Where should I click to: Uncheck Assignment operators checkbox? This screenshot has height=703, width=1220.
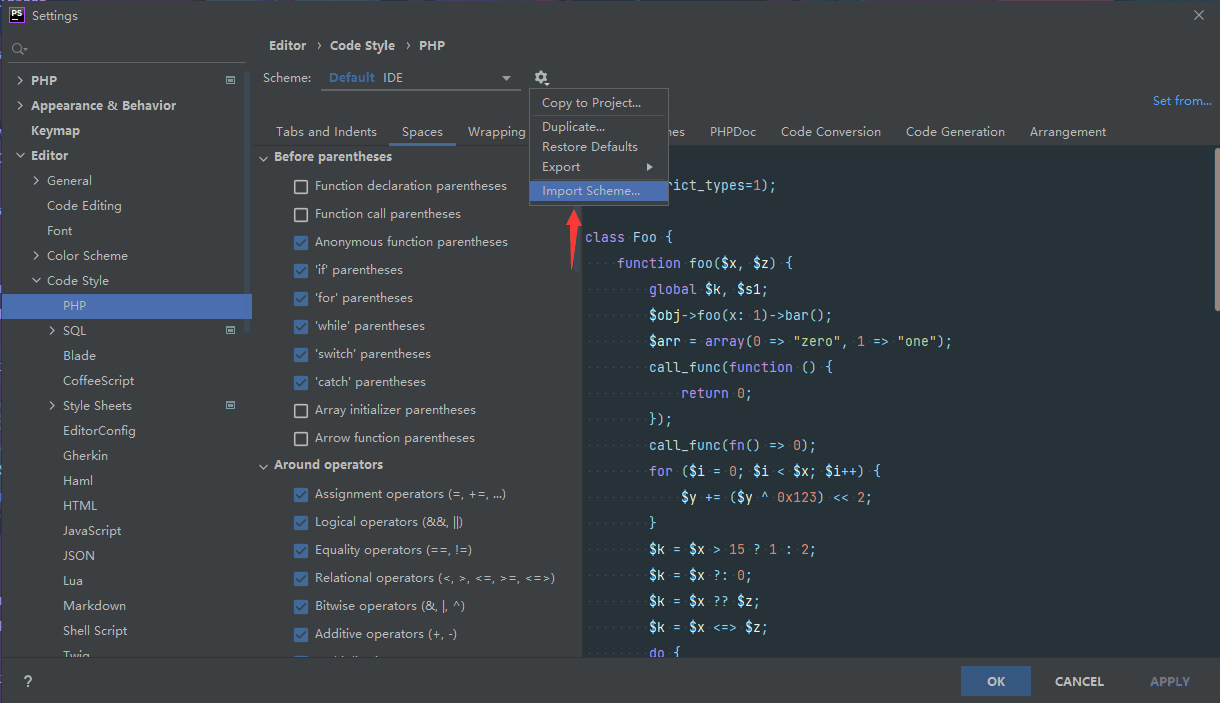[301, 494]
